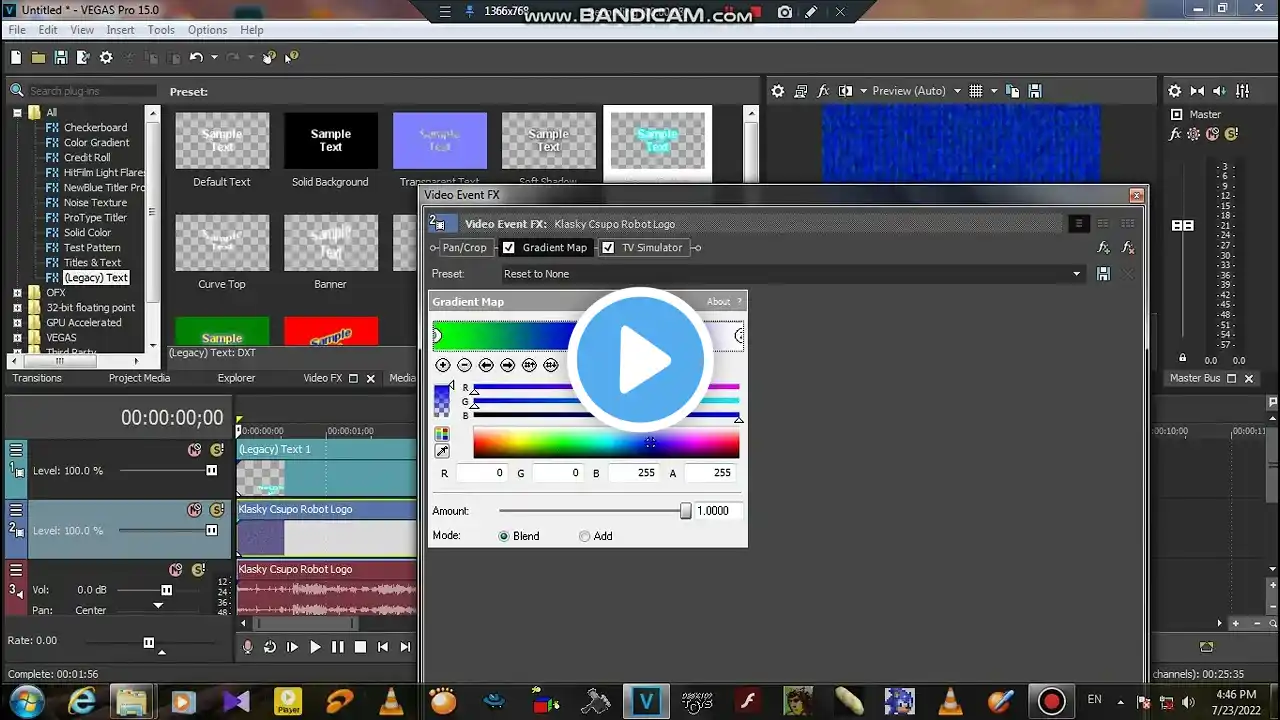The height and width of the screenshot is (720, 1280).
Task: Select the Solid Background preset thumbnail
Action: (x=330, y=141)
